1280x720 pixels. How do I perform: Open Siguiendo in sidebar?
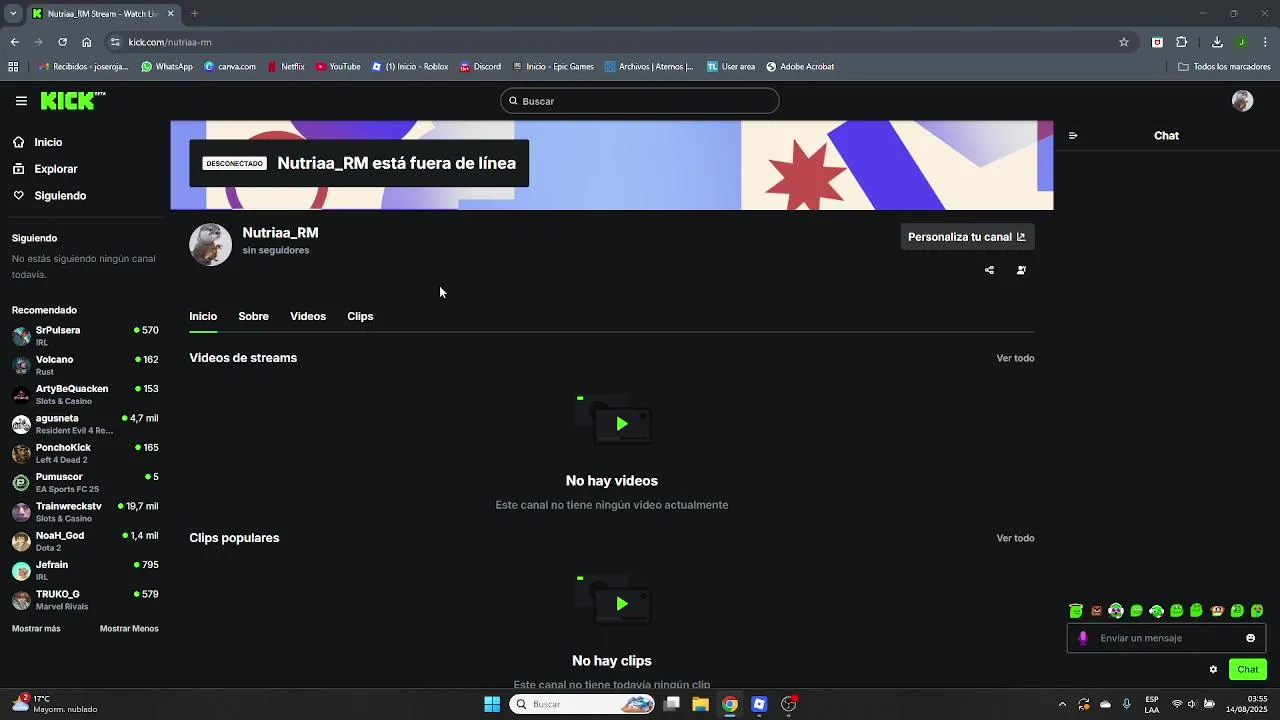pyautogui.click(x=49, y=196)
